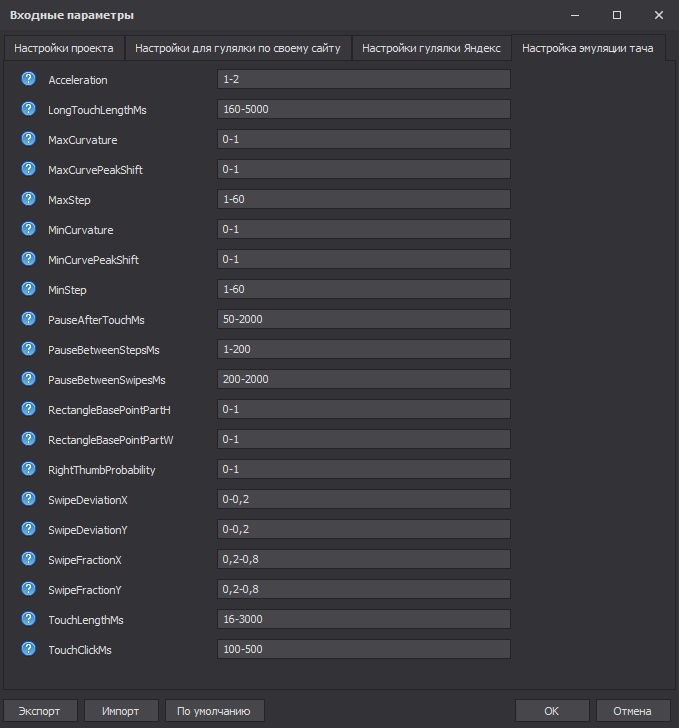
Task: Click the TouchClickMs question mark icon
Action: (28, 649)
